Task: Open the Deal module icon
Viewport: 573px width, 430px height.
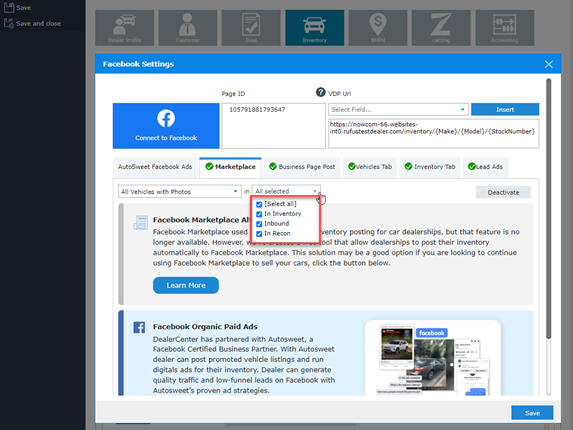Action: click(251, 28)
